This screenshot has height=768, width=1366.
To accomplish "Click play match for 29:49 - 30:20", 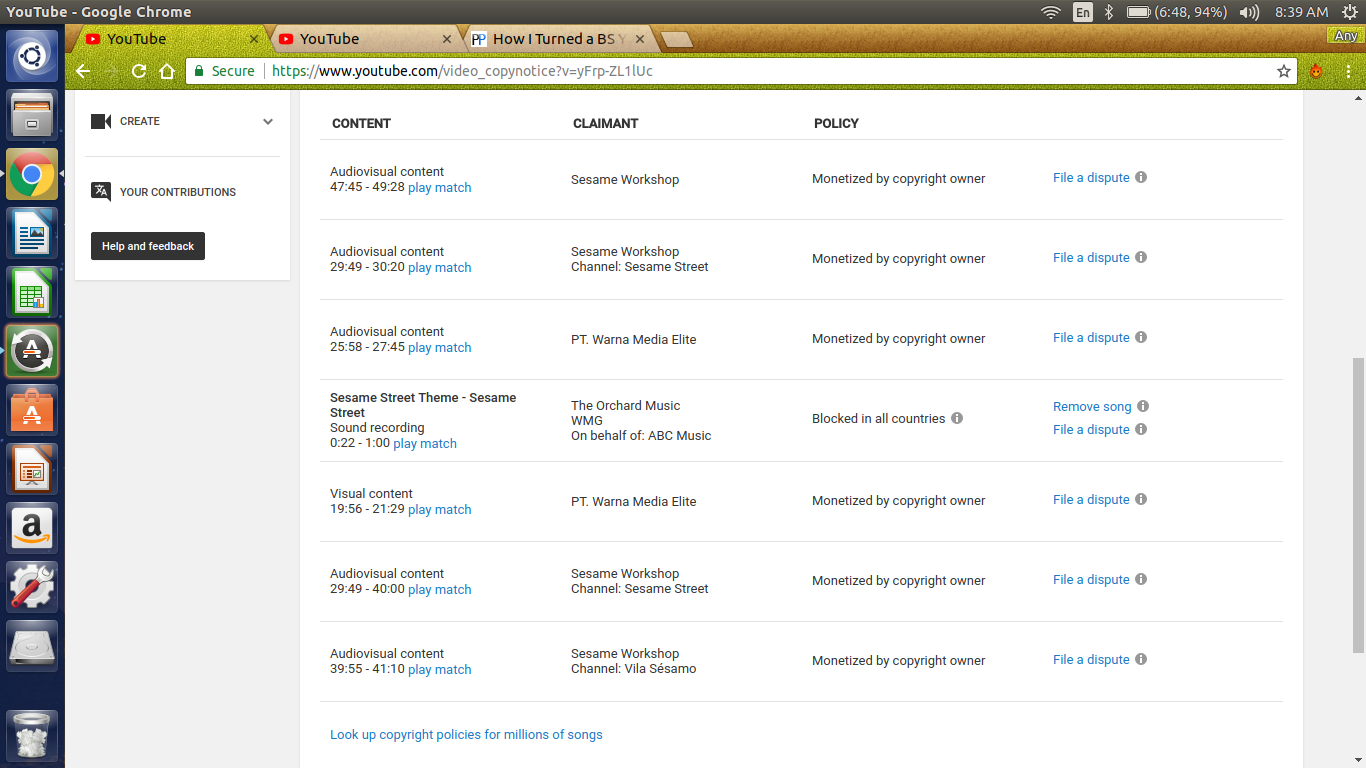I will pos(440,268).
